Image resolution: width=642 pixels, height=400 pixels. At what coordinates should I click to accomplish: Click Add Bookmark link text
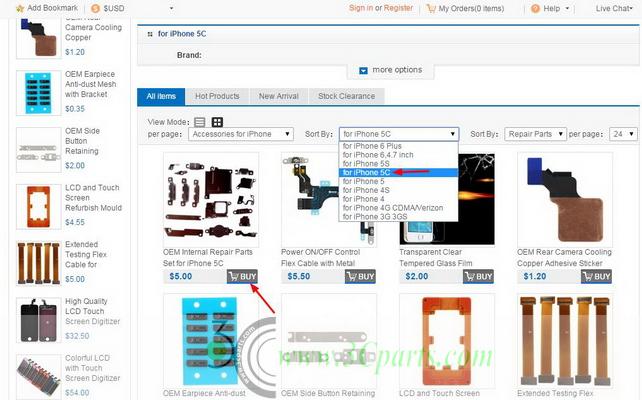52,8
